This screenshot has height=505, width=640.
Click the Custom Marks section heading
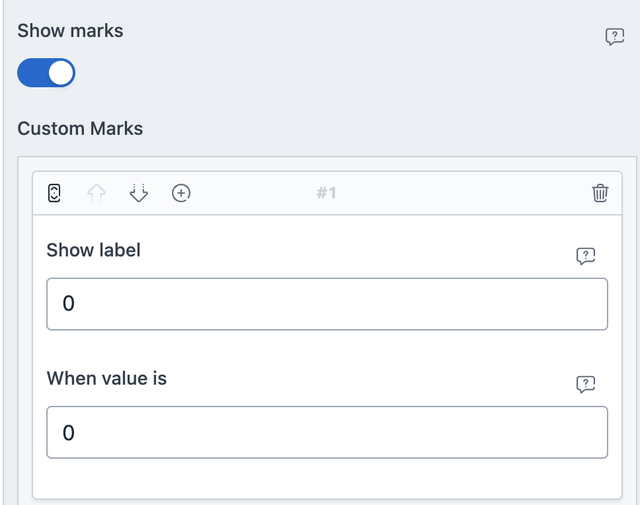tap(80, 128)
